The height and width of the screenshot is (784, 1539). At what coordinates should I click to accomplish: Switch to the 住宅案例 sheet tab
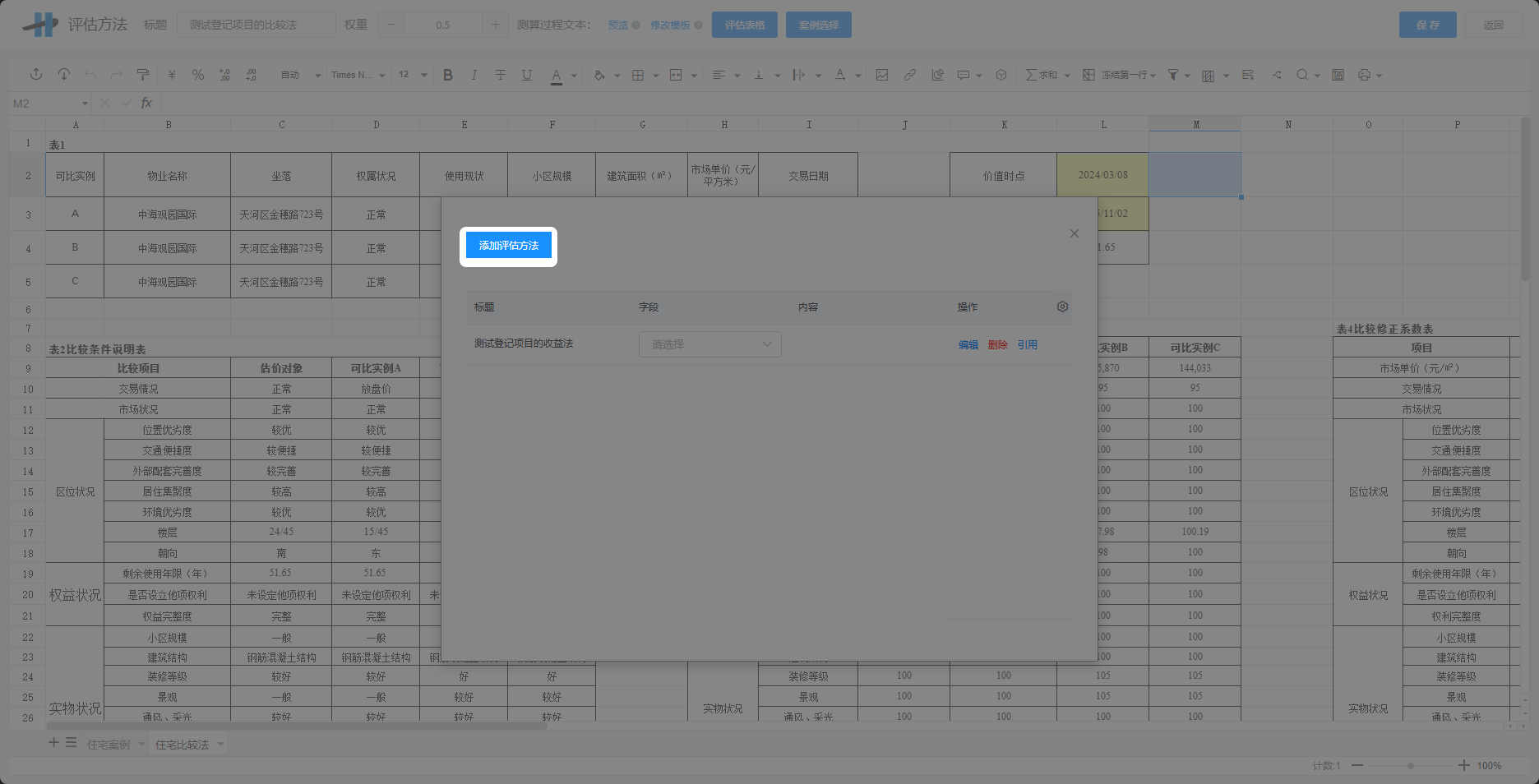click(x=109, y=745)
